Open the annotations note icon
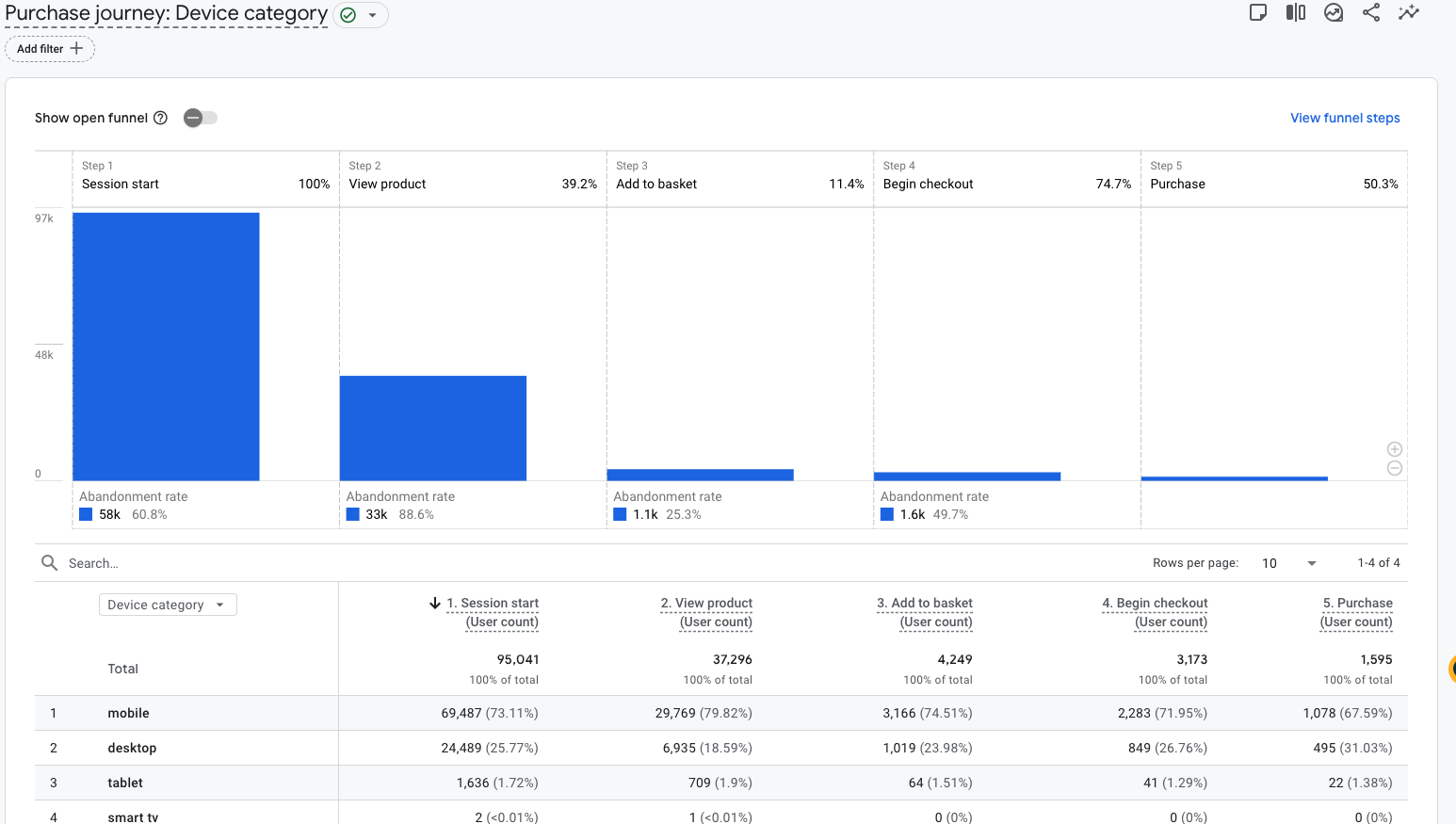 point(1257,12)
